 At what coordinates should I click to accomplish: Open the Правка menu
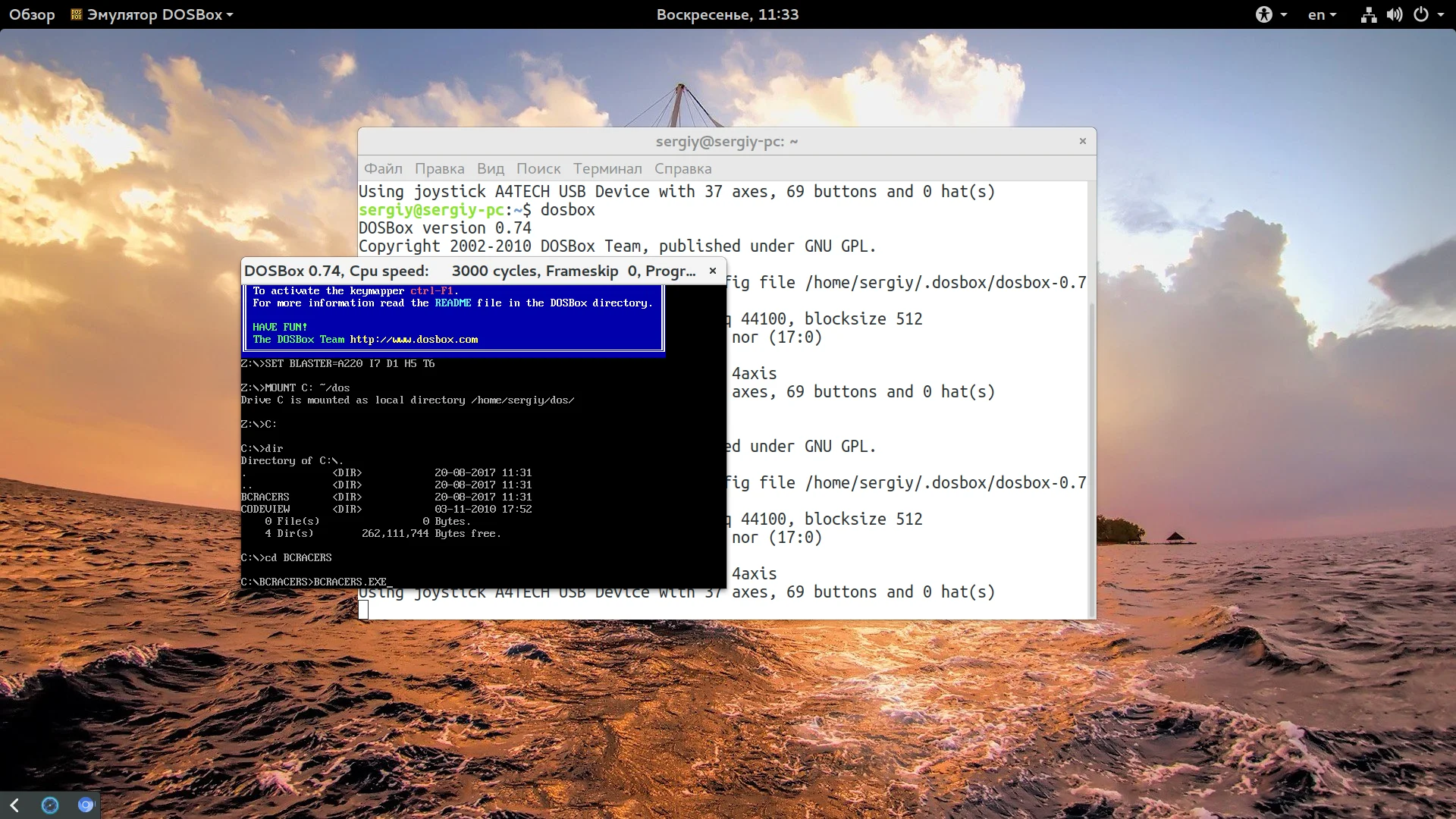click(x=439, y=168)
